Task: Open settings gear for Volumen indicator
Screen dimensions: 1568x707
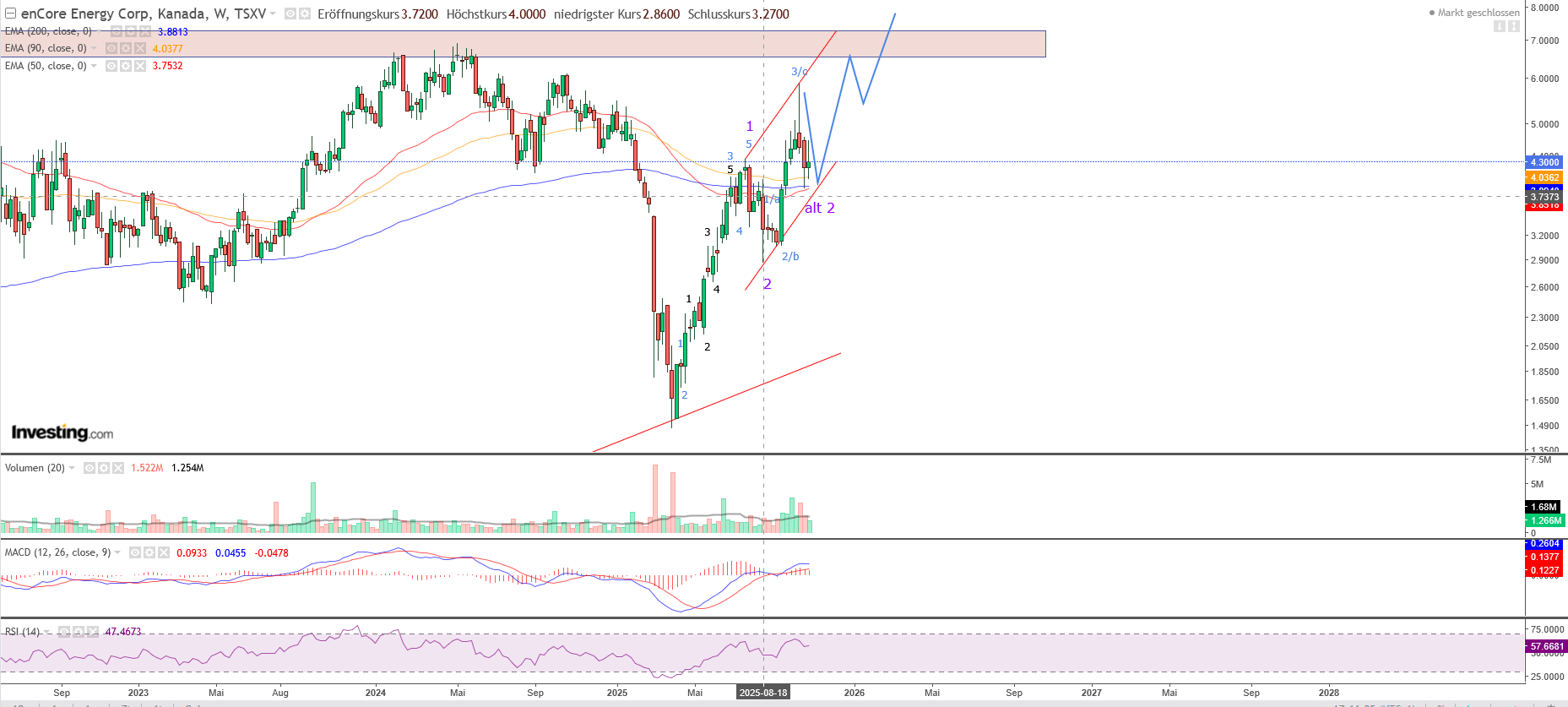Action: (x=104, y=468)
